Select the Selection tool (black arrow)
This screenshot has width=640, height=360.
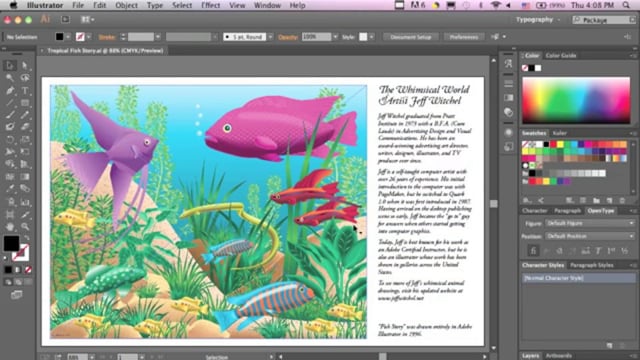pos(10,65)
